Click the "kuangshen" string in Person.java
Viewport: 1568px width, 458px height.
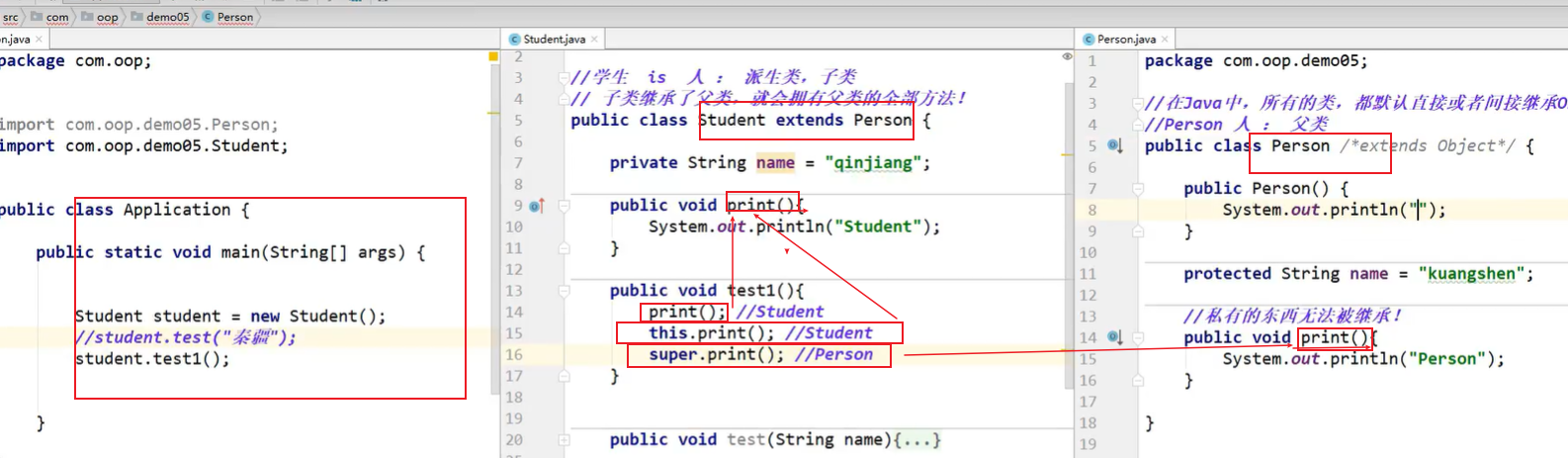coord(1471,274)
